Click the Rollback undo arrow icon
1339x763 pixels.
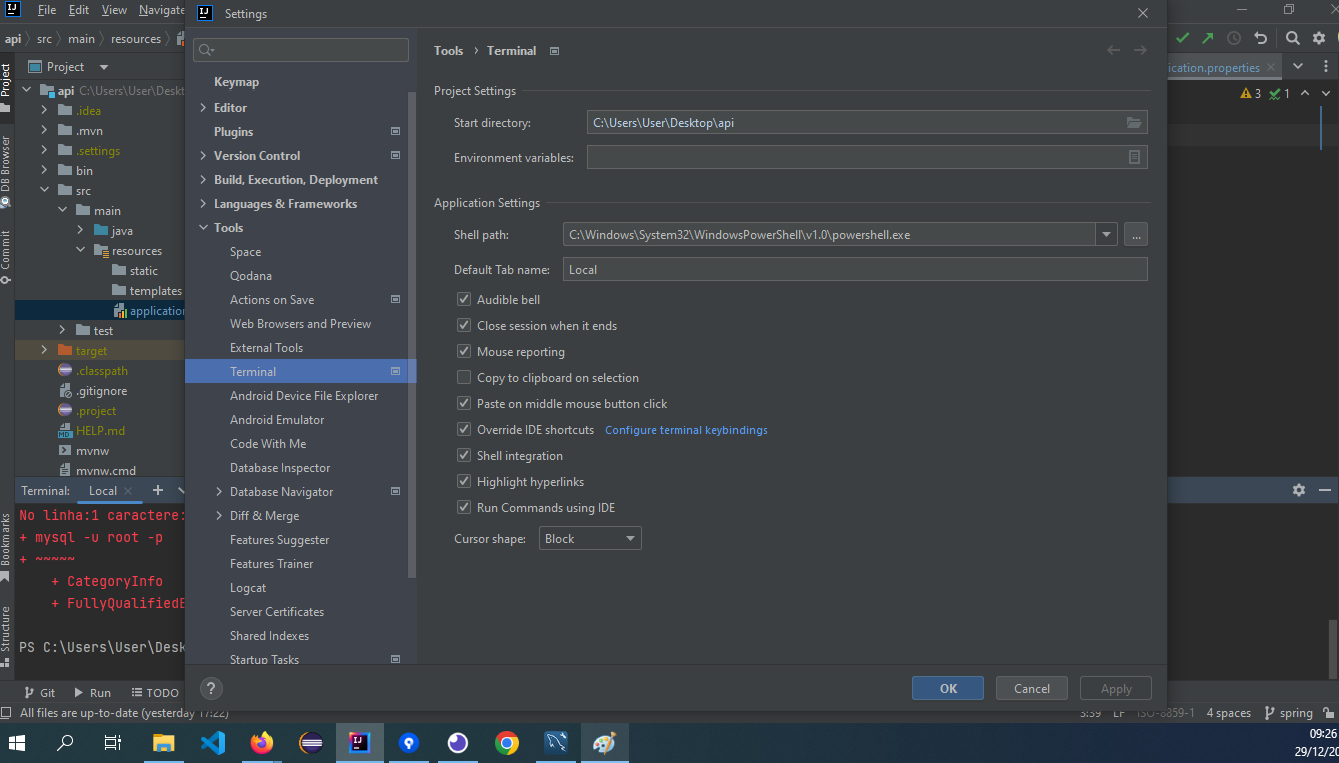pos(1260,38)
